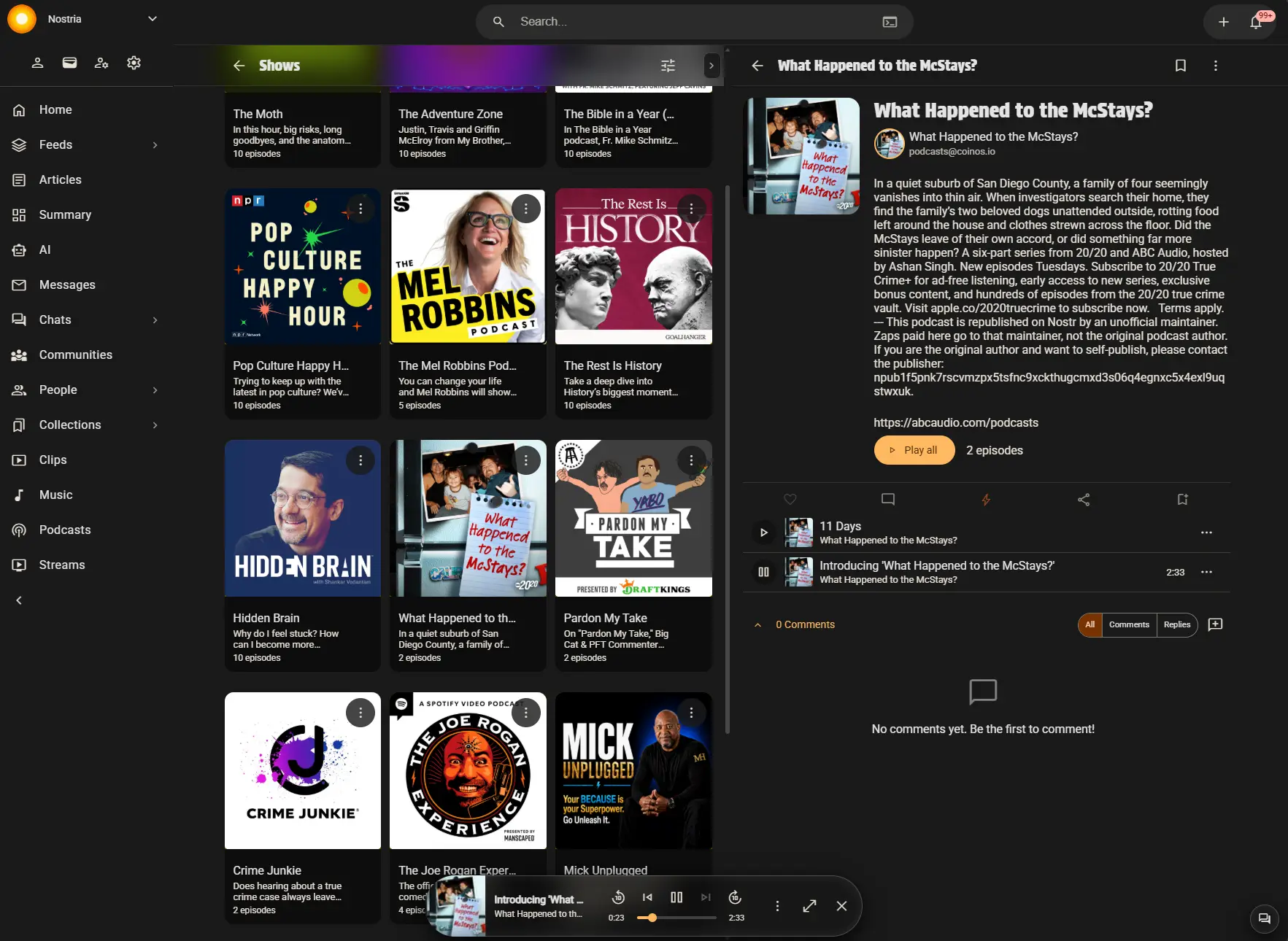This screenshot has height=941, width=1288.
Task: Open Streams in sidebar
Action: (x=87, y=565)
